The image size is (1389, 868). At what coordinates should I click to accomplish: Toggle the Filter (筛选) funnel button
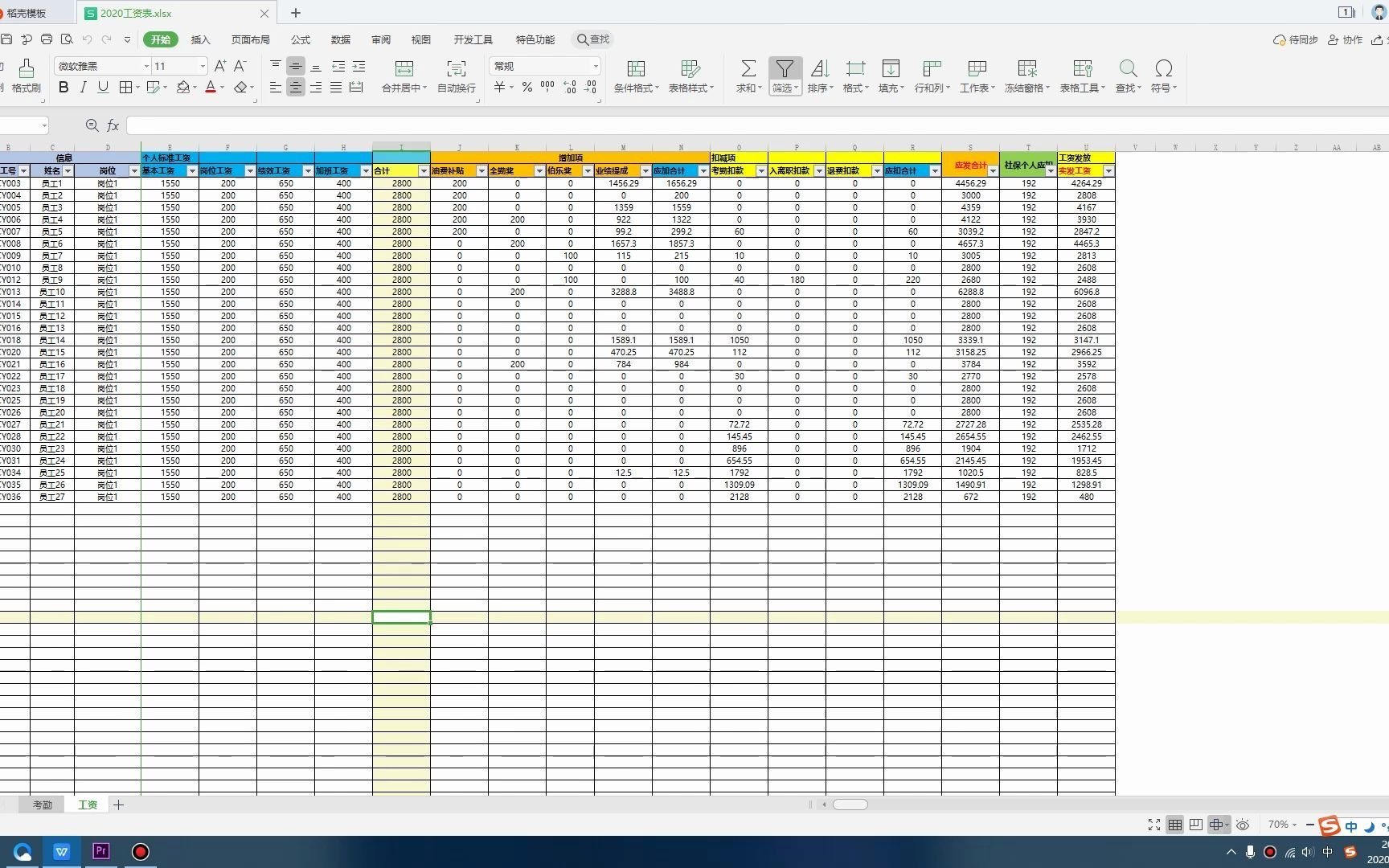point(785,76)
